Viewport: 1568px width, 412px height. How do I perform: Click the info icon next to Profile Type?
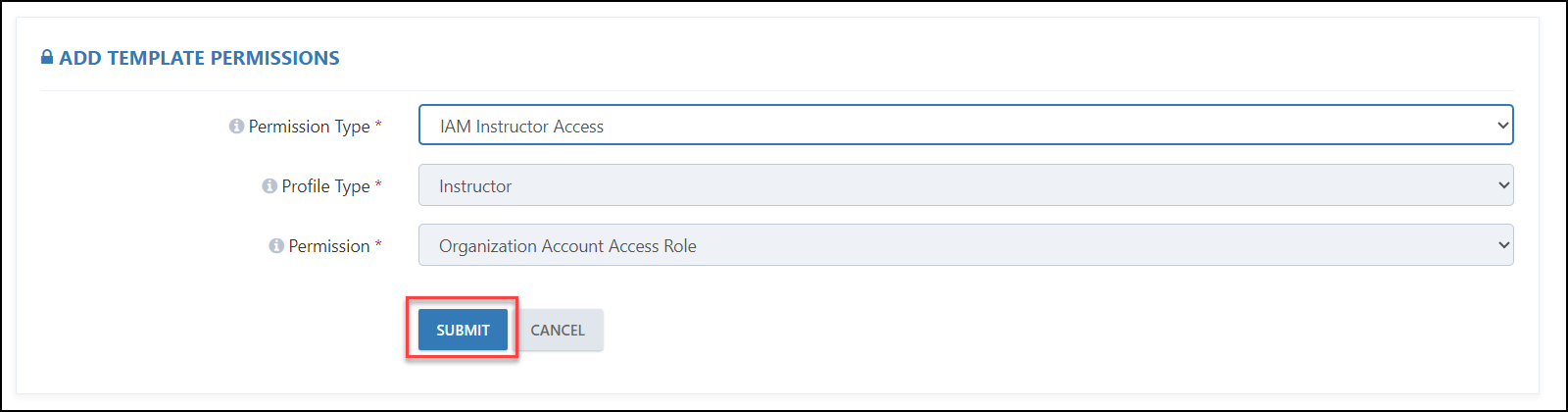269,186
